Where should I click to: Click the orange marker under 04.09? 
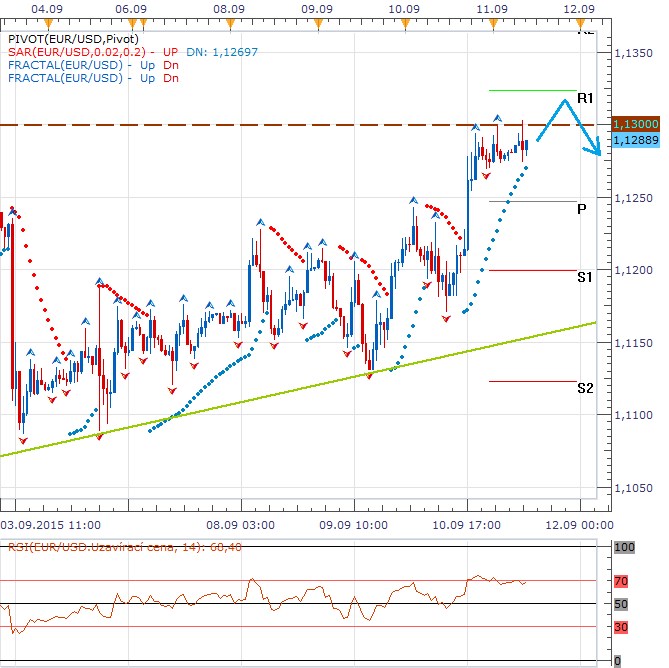pos(48,21)
